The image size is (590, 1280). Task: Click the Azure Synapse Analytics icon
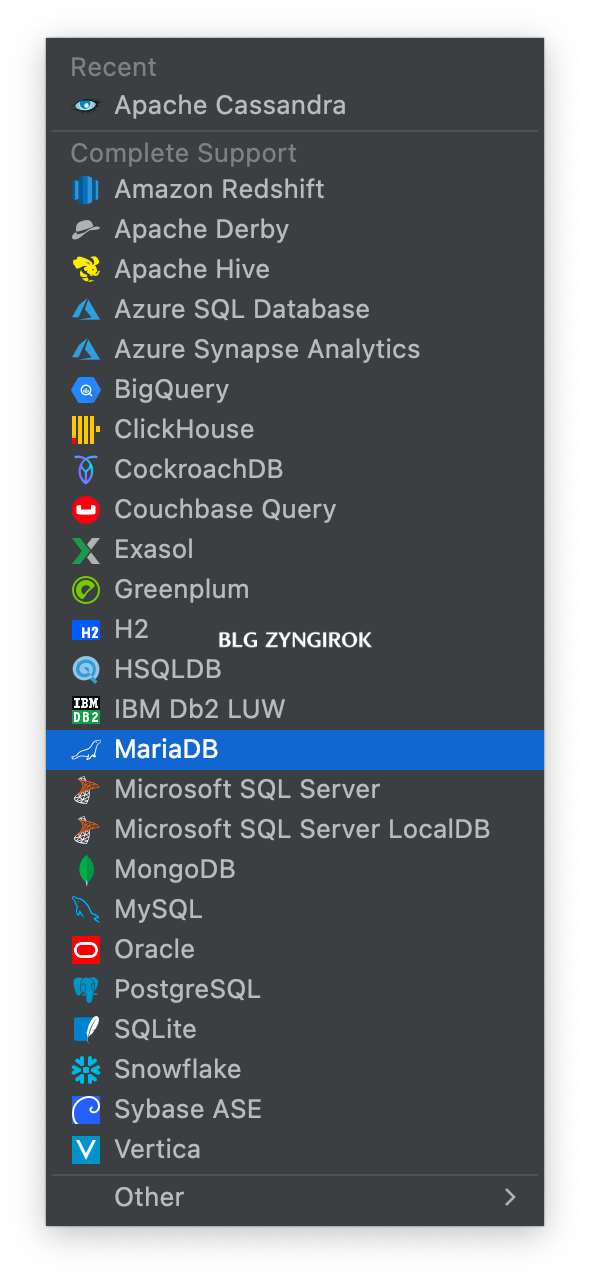86,349
